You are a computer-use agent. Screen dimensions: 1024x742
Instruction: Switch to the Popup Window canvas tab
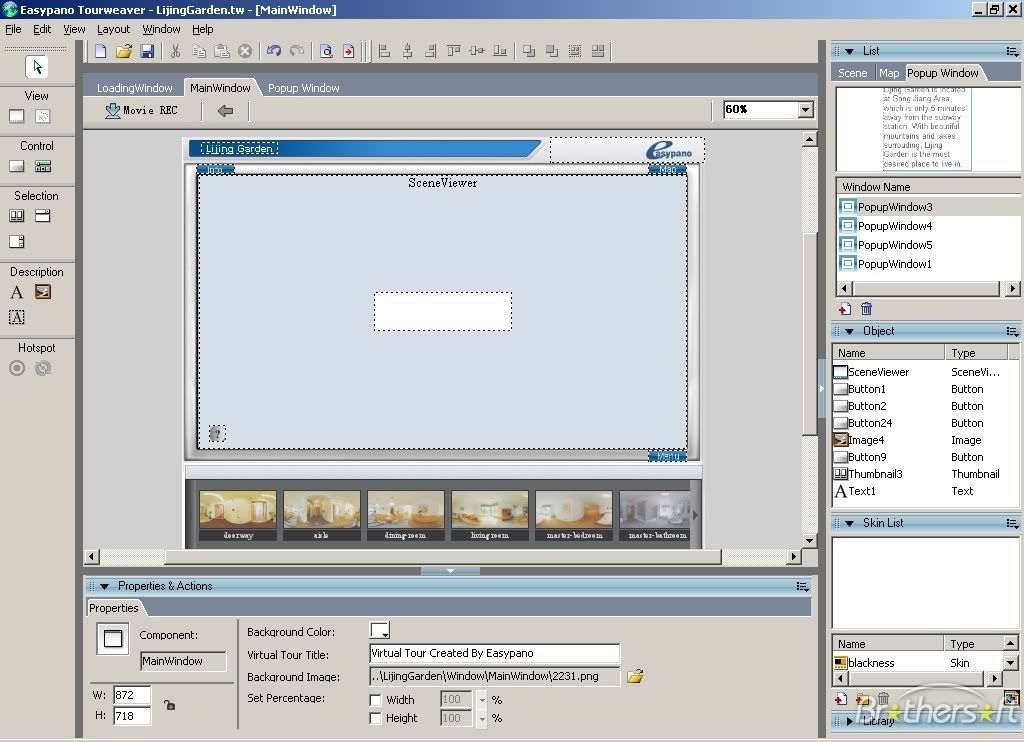coord(303,87)
